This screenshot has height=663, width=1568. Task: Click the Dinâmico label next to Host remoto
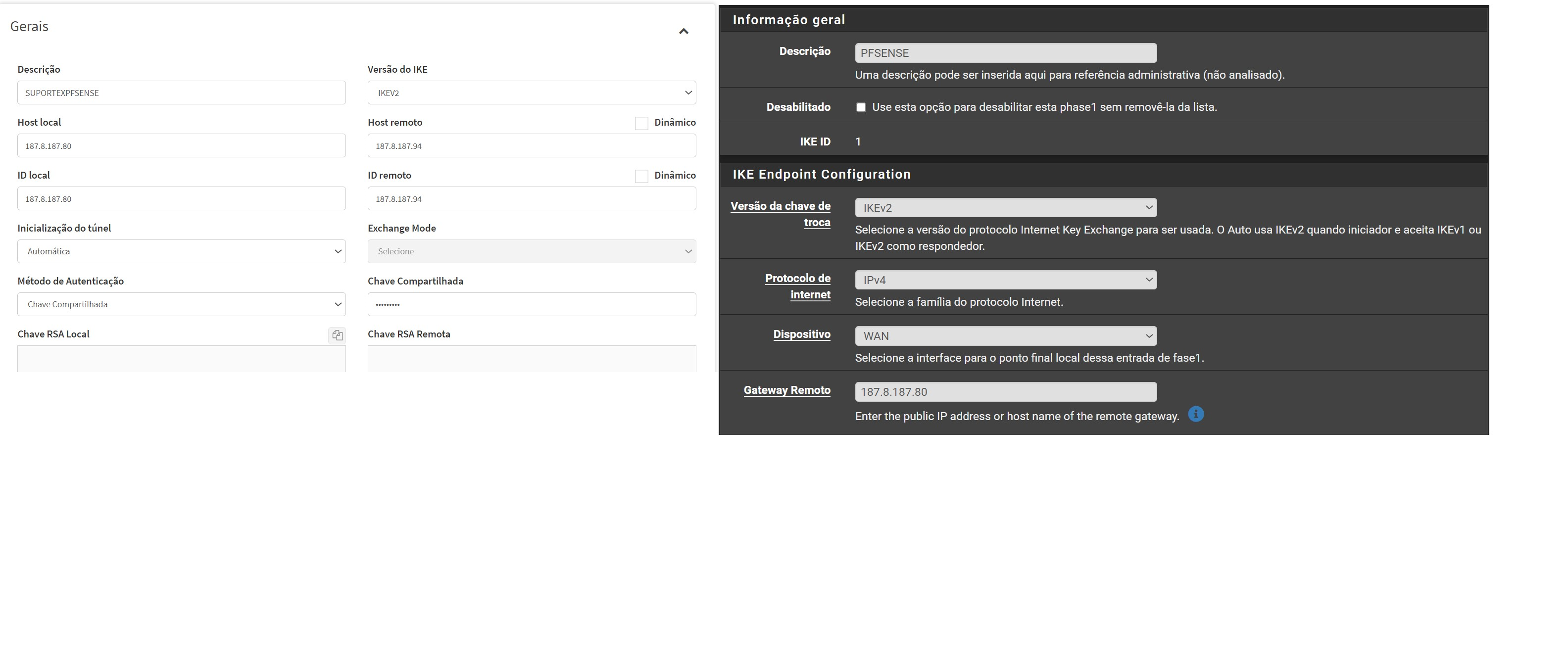pos(675,123)
